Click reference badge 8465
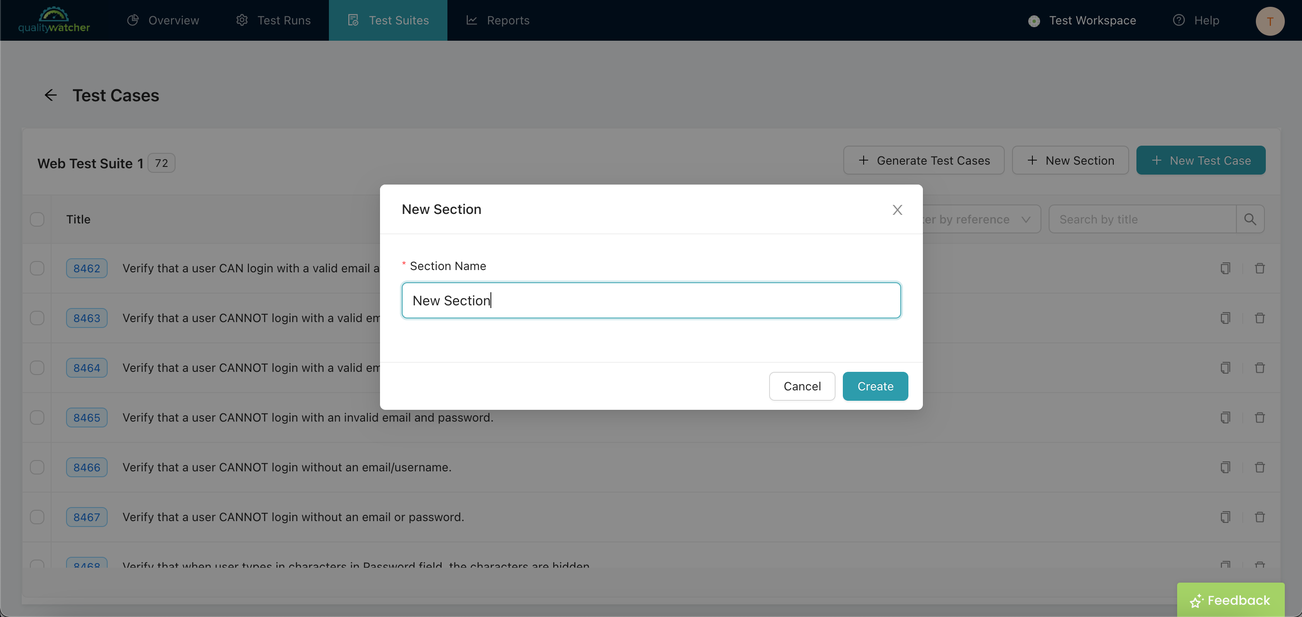 [x=87, y=417]
